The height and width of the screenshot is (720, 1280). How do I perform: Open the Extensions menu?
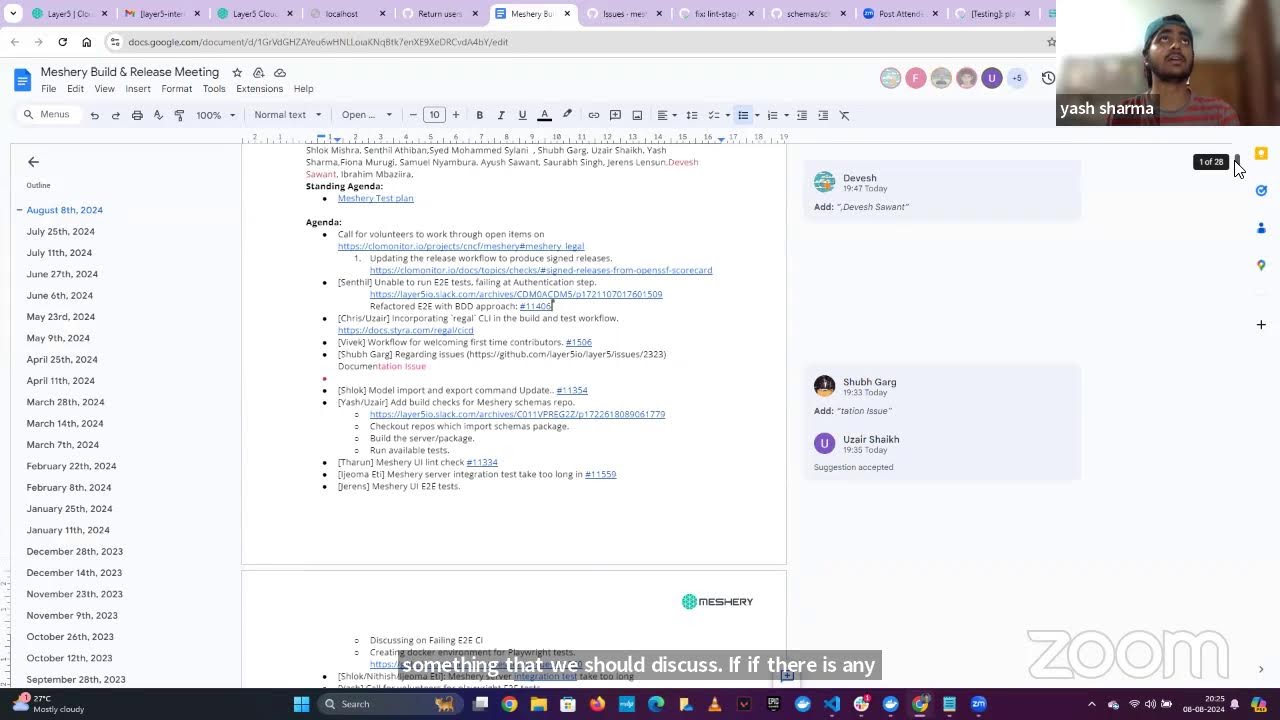[x=260, y=89]
